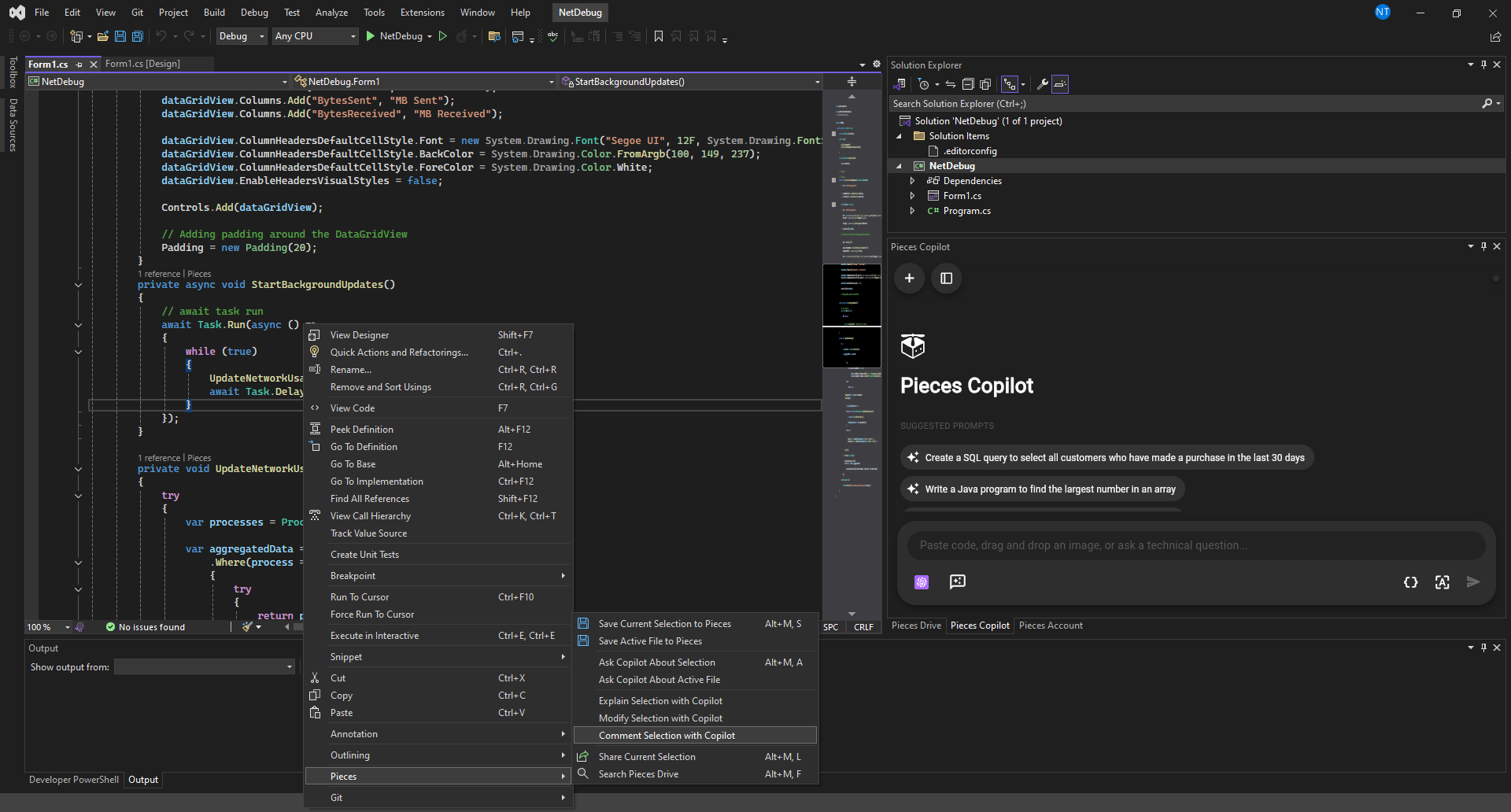
Task: Click the purple LLM selector icon in Copilot
Action: click(922, 582)
